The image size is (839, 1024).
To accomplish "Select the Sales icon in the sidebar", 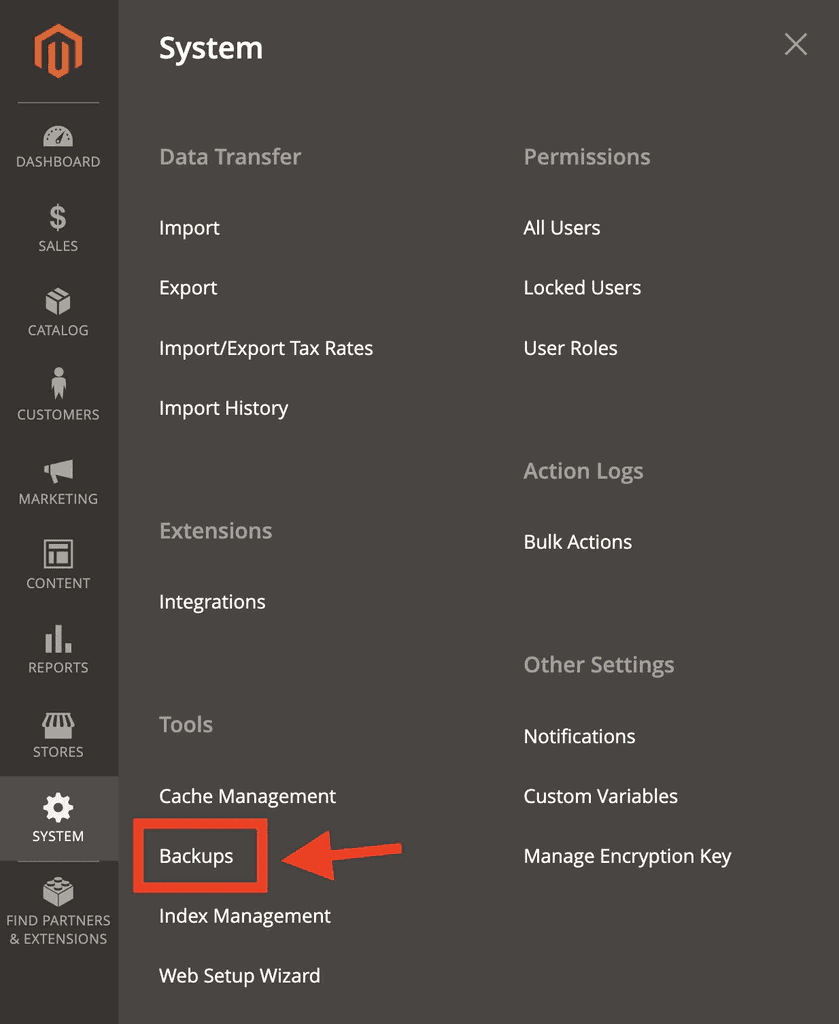I will pos(58,228).
